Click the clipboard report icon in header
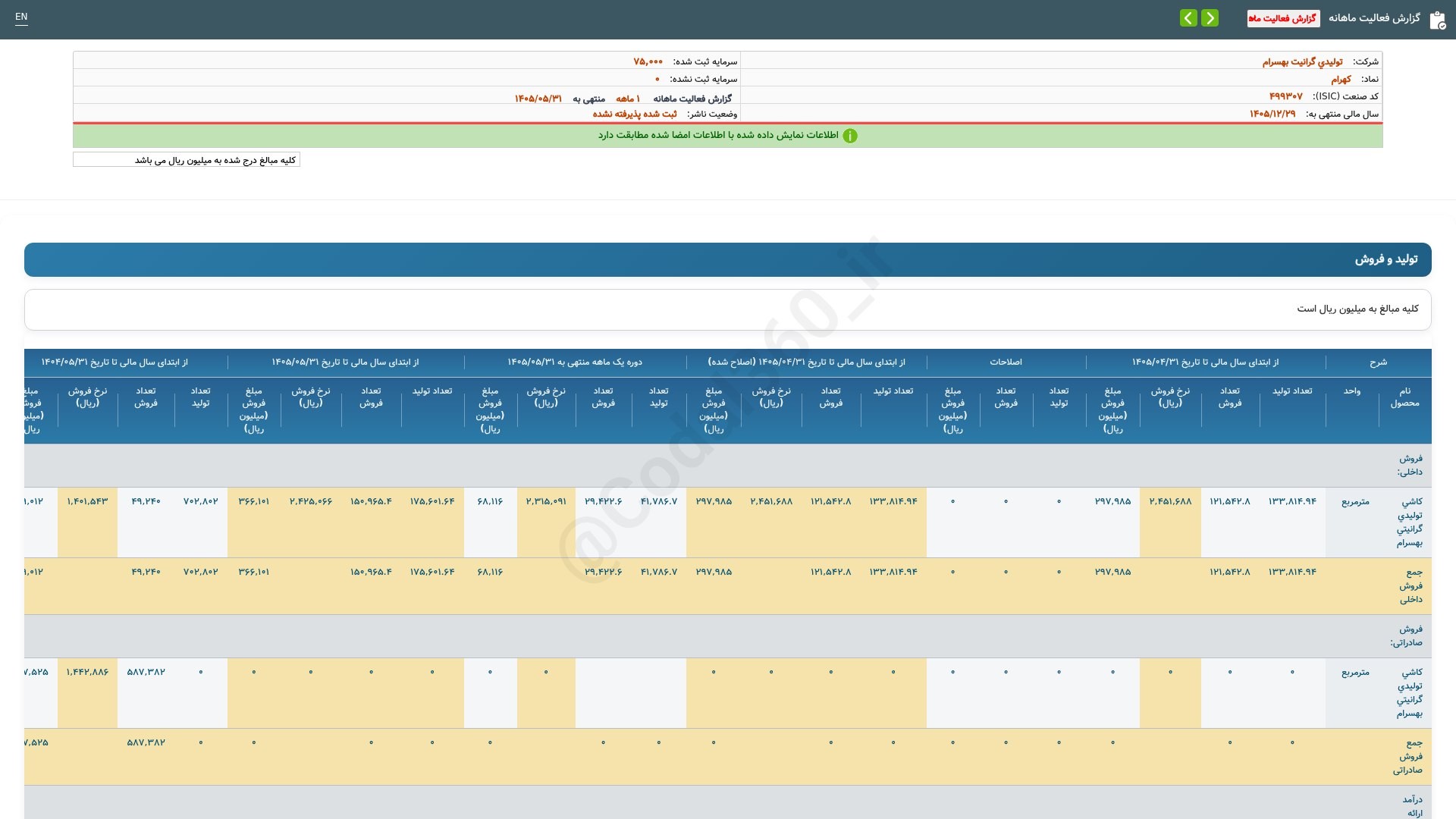Image resolution: width=1456 pixels, height=819 pixels. tap(1437, 20)
